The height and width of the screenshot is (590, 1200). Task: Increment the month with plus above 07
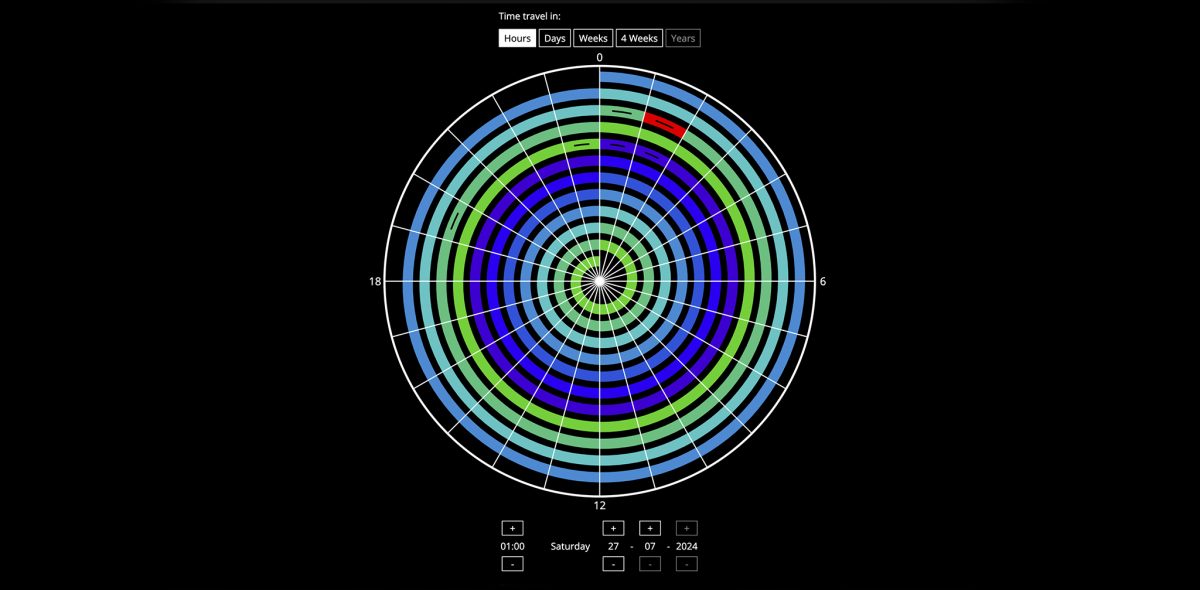(650, 528)
